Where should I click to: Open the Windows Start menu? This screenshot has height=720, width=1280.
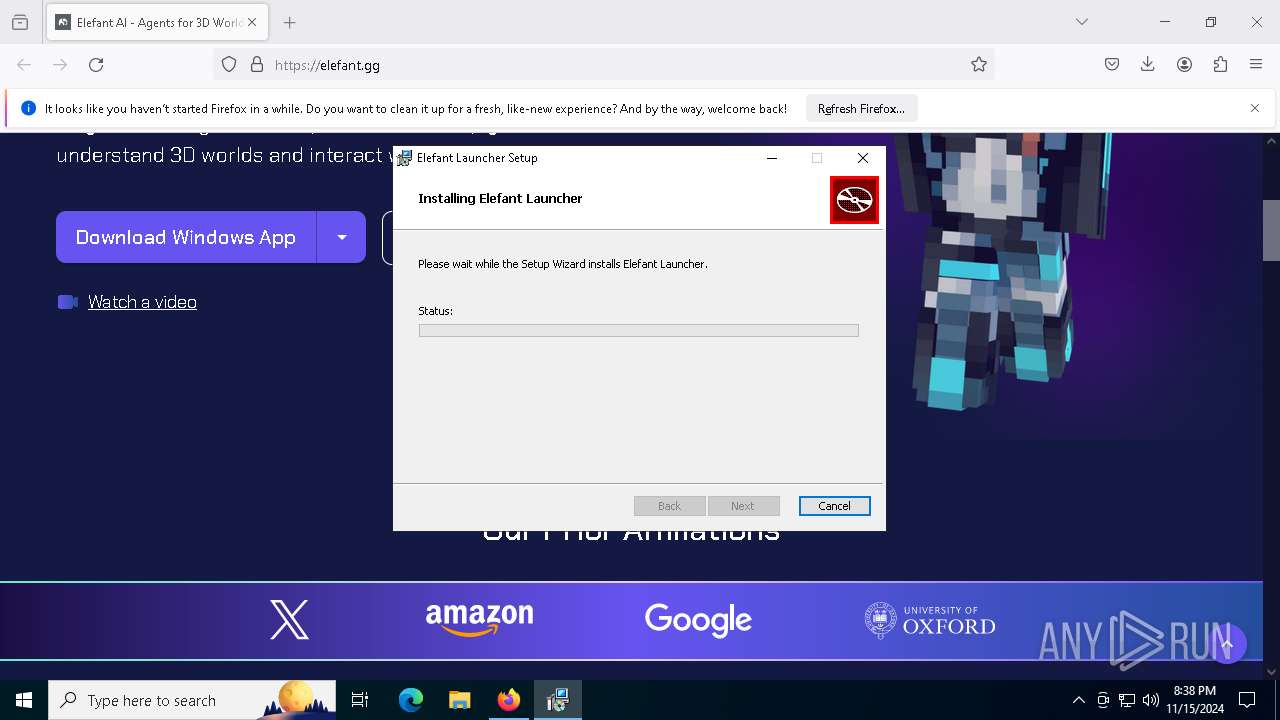(x=24, y=700)
